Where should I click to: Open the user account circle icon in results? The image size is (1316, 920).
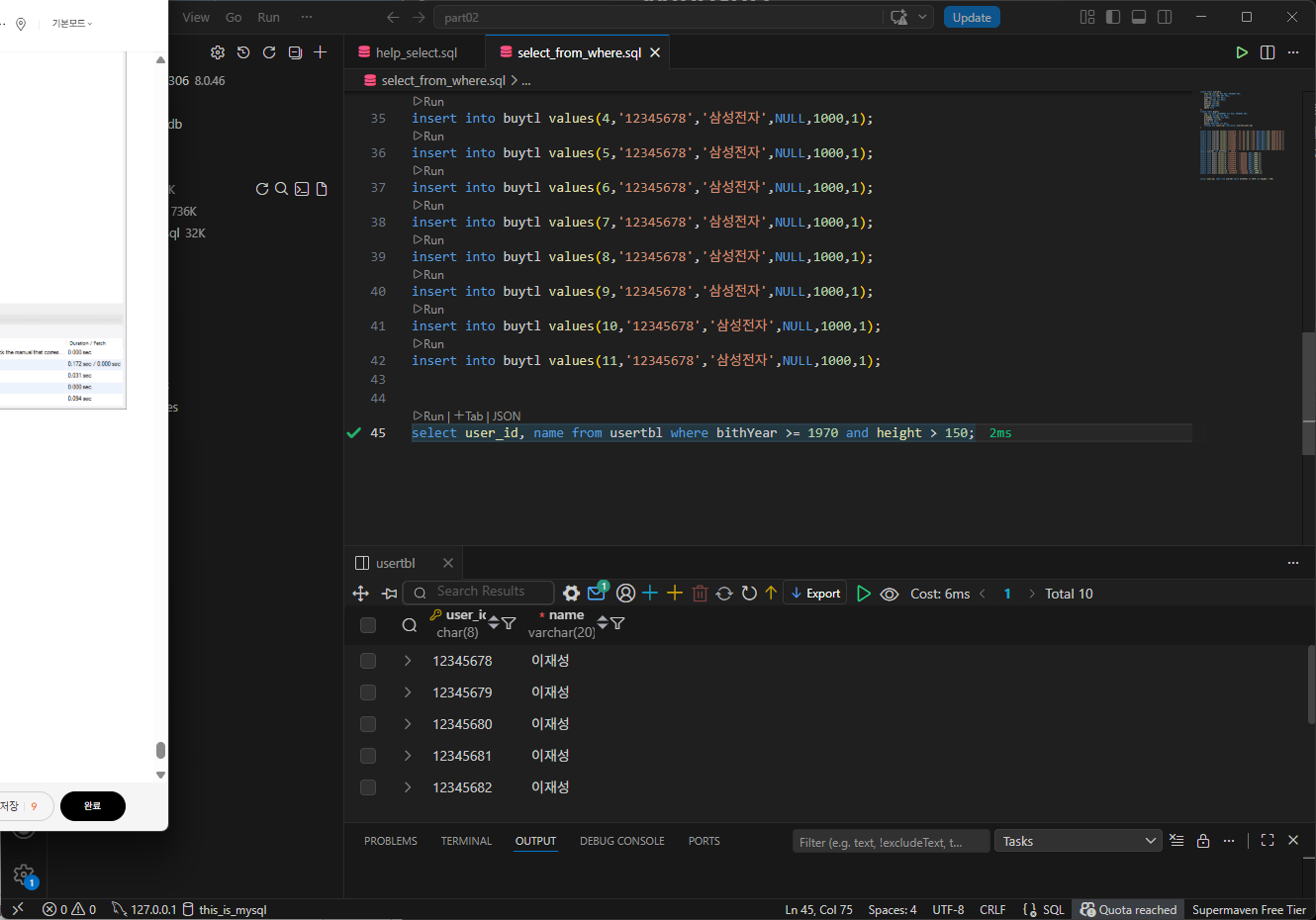click(x=625, y=594)
